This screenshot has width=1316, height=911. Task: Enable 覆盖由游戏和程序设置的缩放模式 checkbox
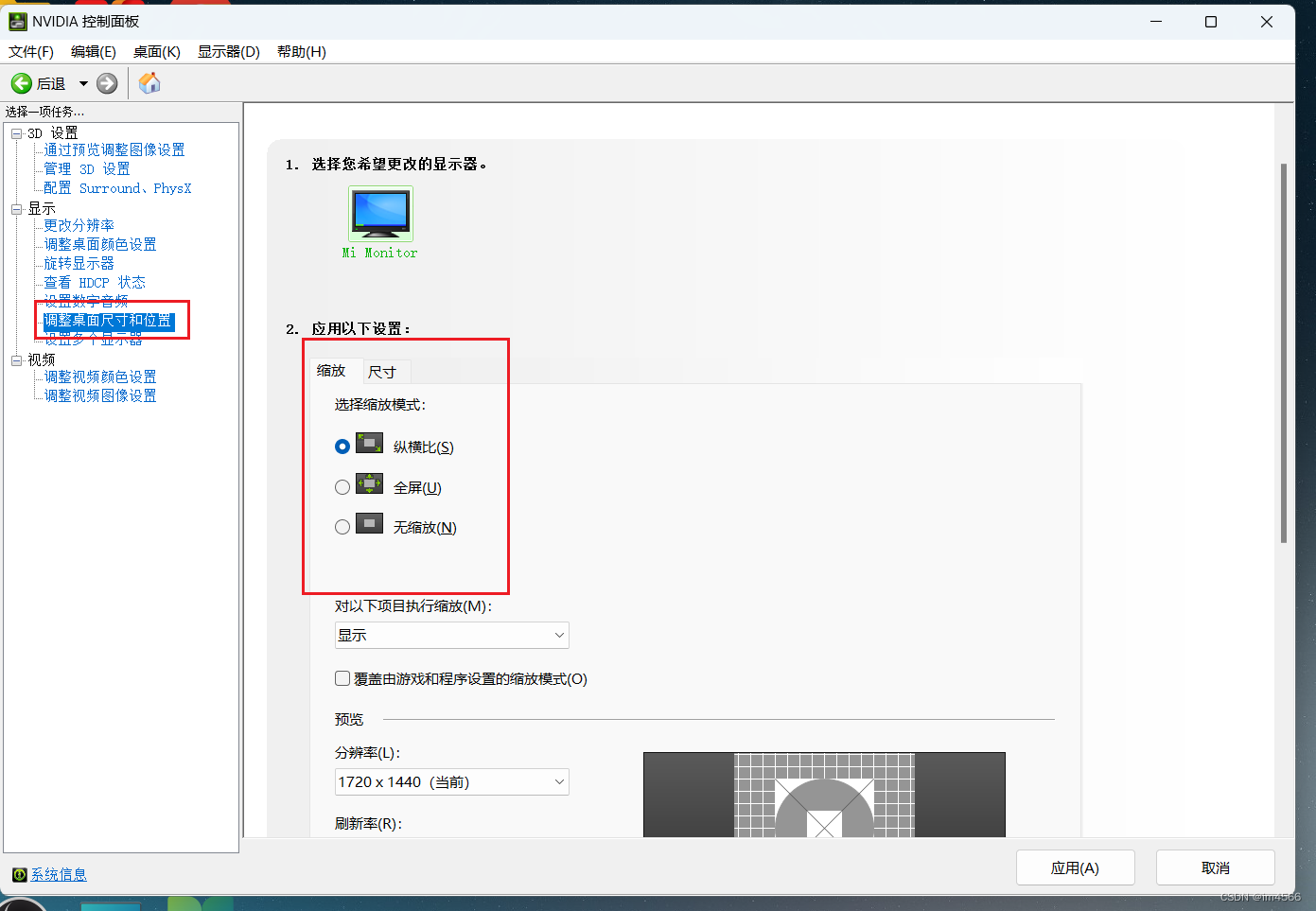point(342,678)
